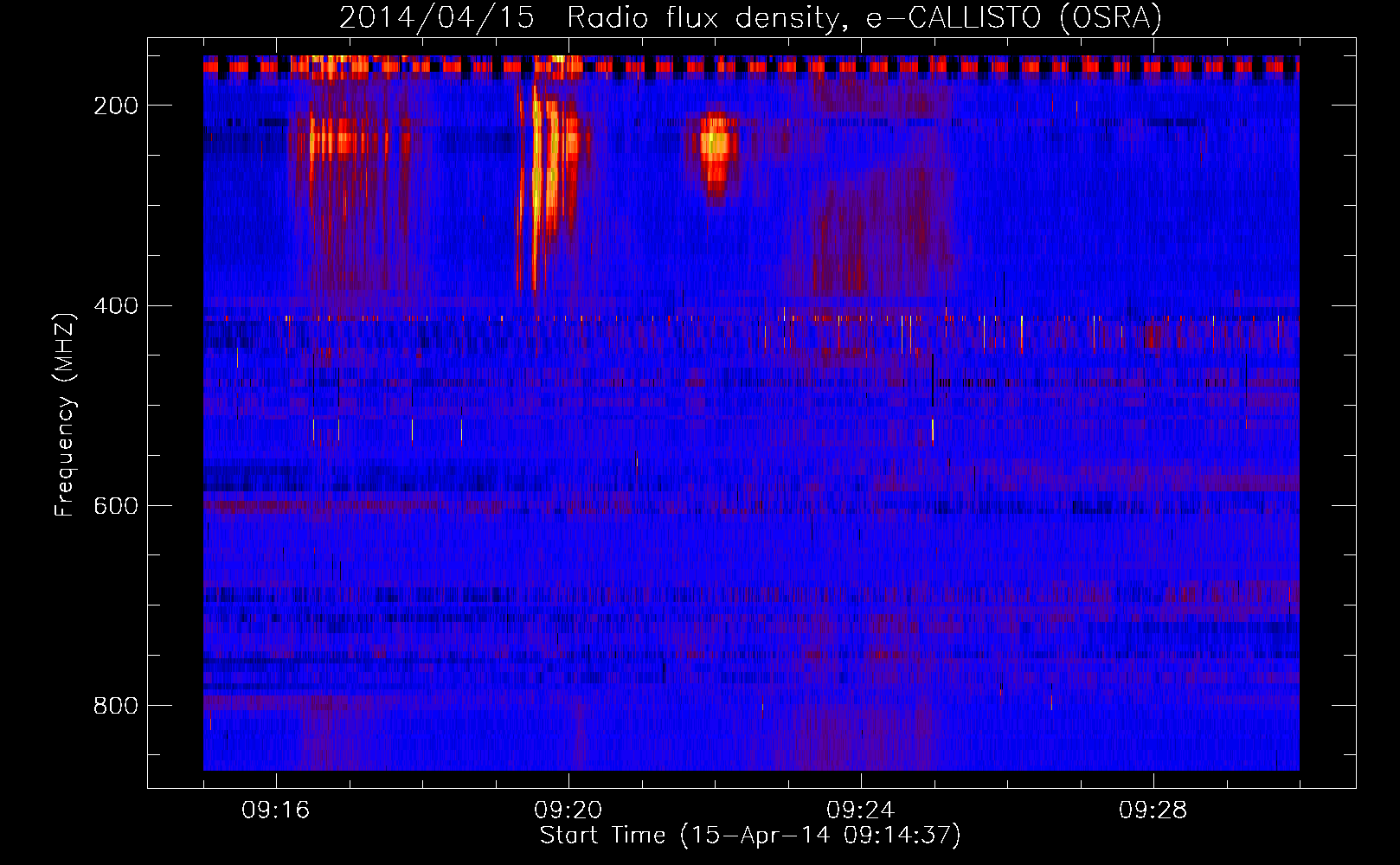This screenshot has height=865, width=1400.
Task: Click the 800 frequency tick label
Action: [116, 706]
